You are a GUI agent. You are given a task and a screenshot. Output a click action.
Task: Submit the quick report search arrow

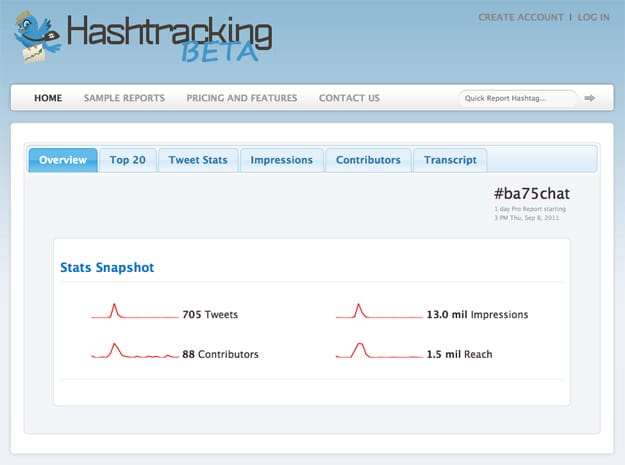coord(590,98)
